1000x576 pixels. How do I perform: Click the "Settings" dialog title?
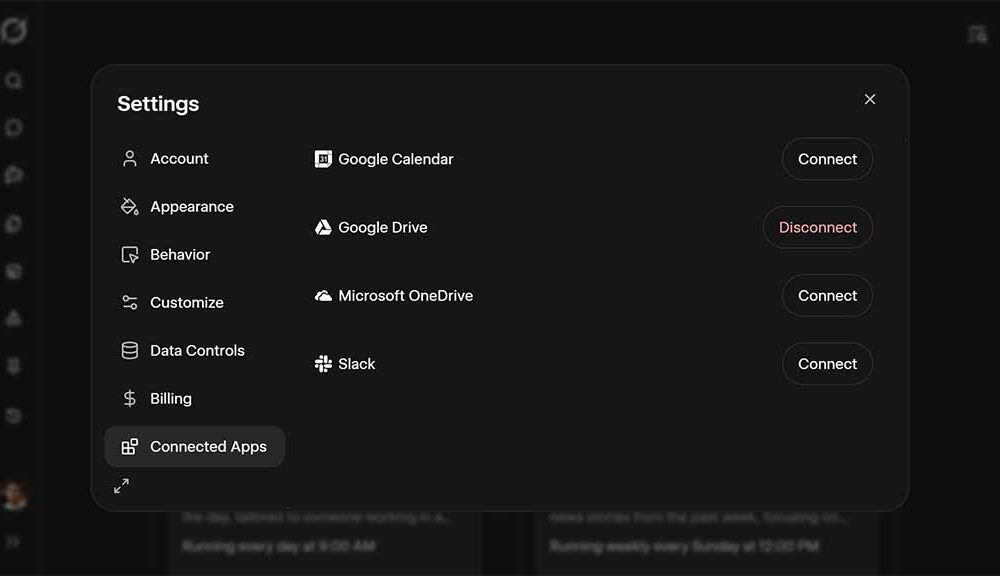point(158,103)
